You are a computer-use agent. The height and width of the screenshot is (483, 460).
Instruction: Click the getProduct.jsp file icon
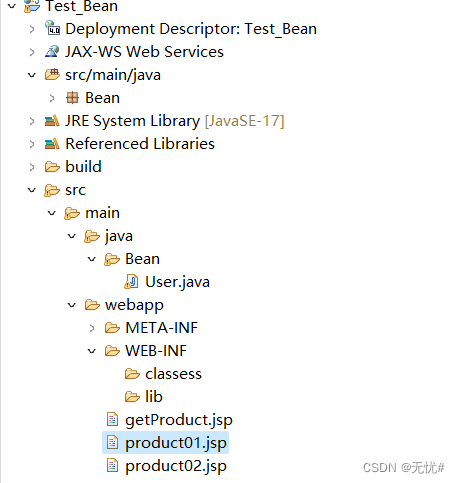(112, 419)
